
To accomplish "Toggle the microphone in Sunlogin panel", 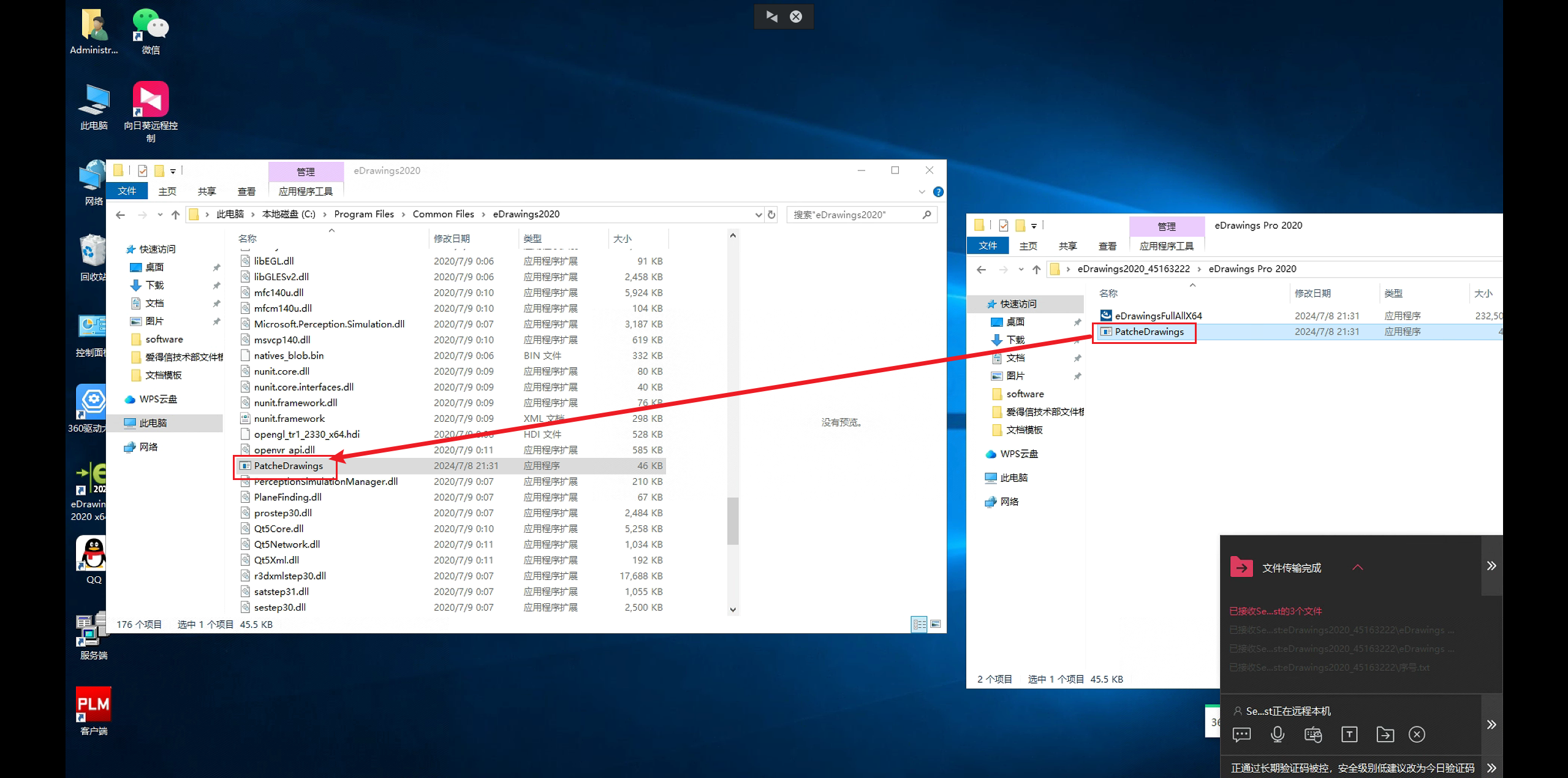I will pyautogui.click(x=1278, y=734).
